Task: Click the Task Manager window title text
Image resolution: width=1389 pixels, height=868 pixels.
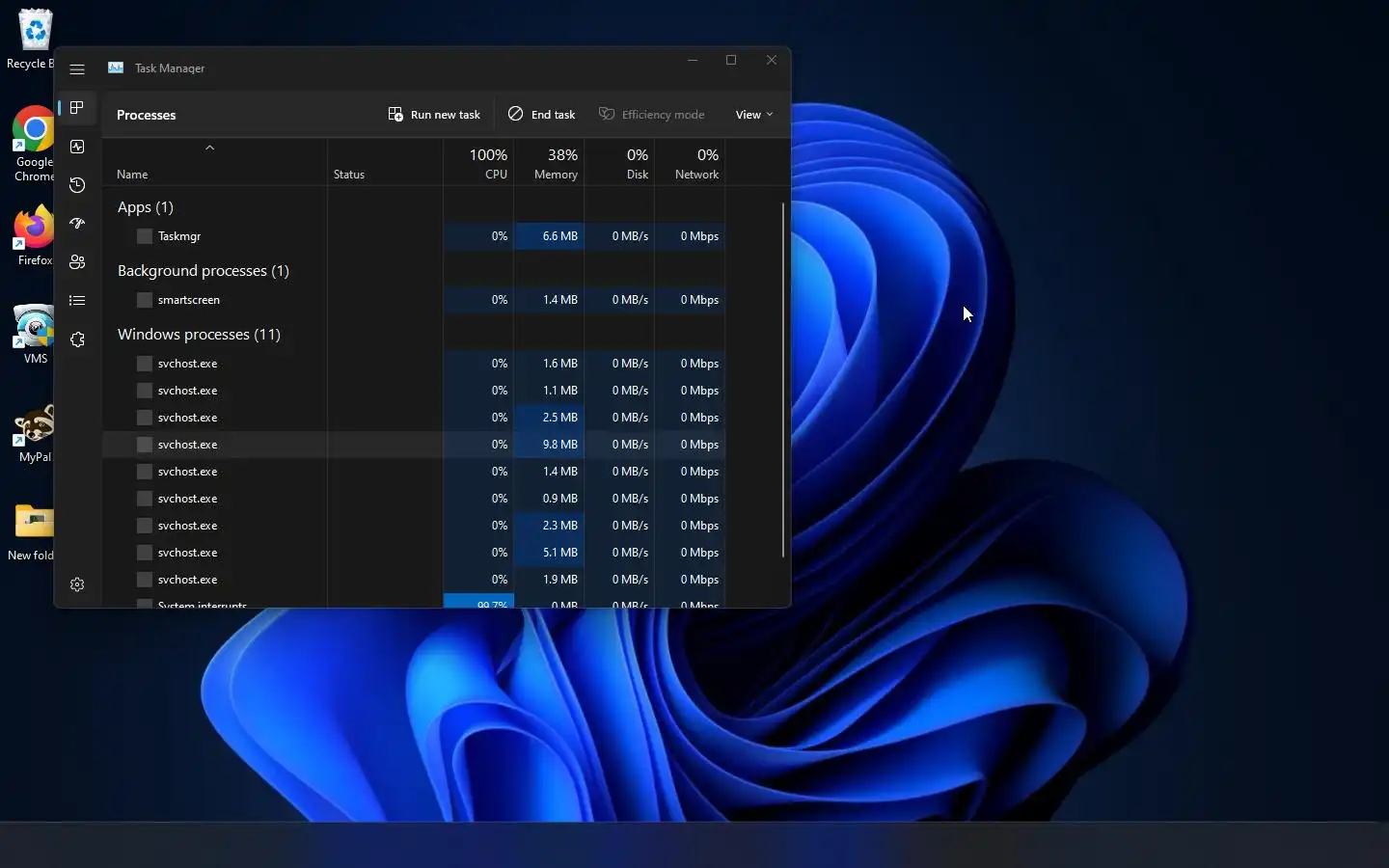Action: (x=170, y=68)
